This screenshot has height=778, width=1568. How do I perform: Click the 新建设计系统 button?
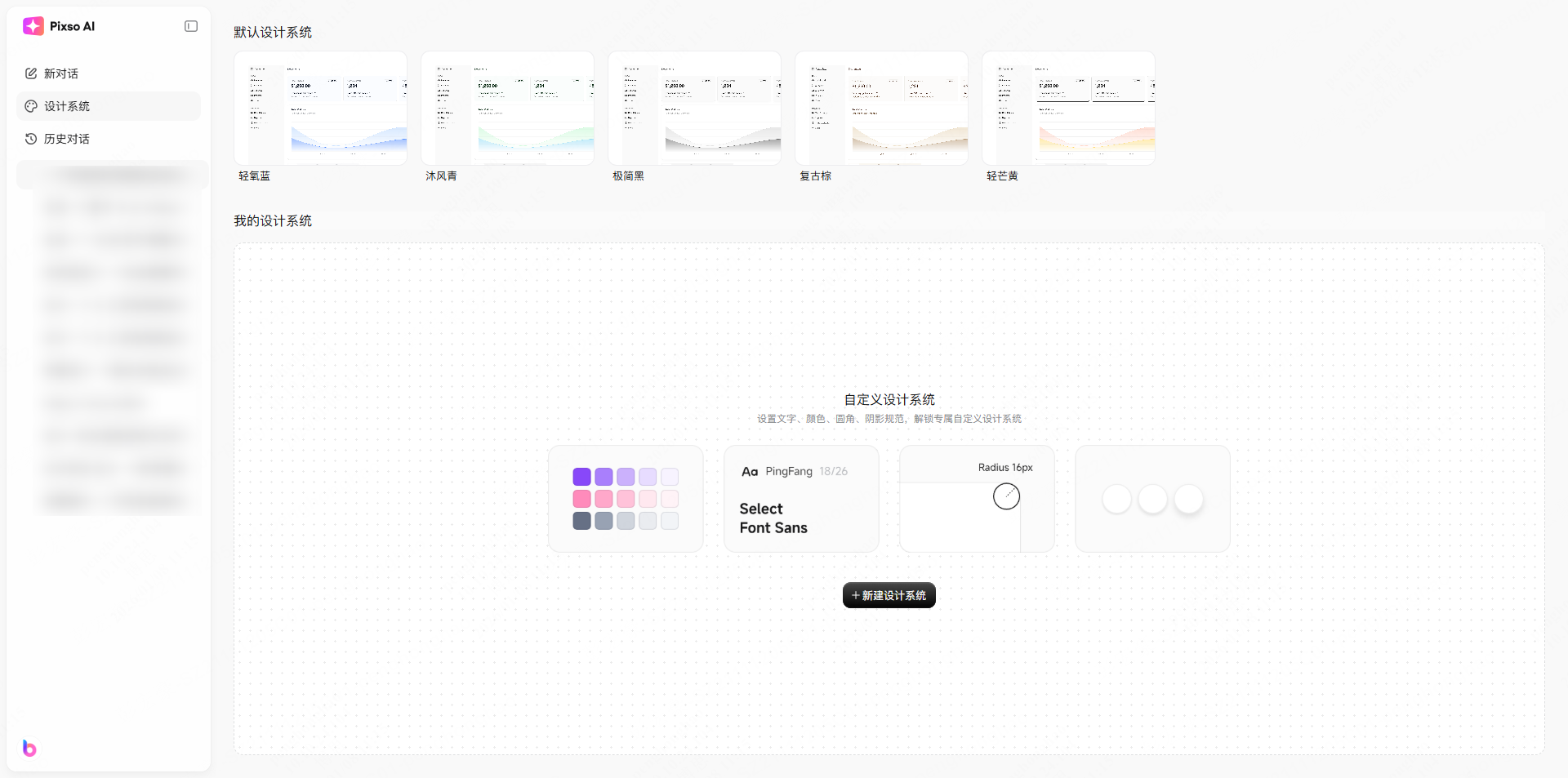889,595
